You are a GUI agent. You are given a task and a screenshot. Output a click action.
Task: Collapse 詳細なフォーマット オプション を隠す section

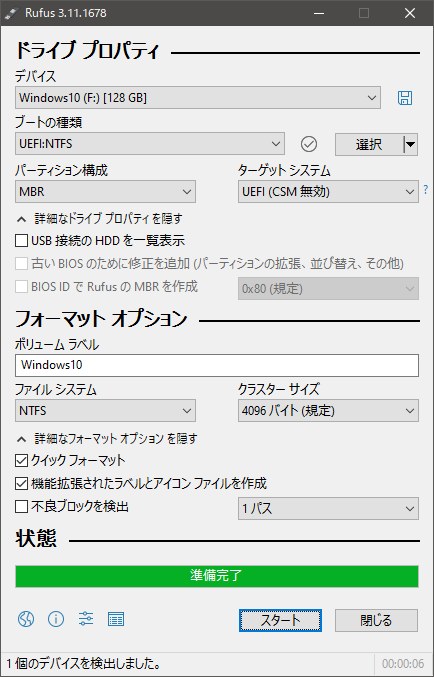click(107, 439)
